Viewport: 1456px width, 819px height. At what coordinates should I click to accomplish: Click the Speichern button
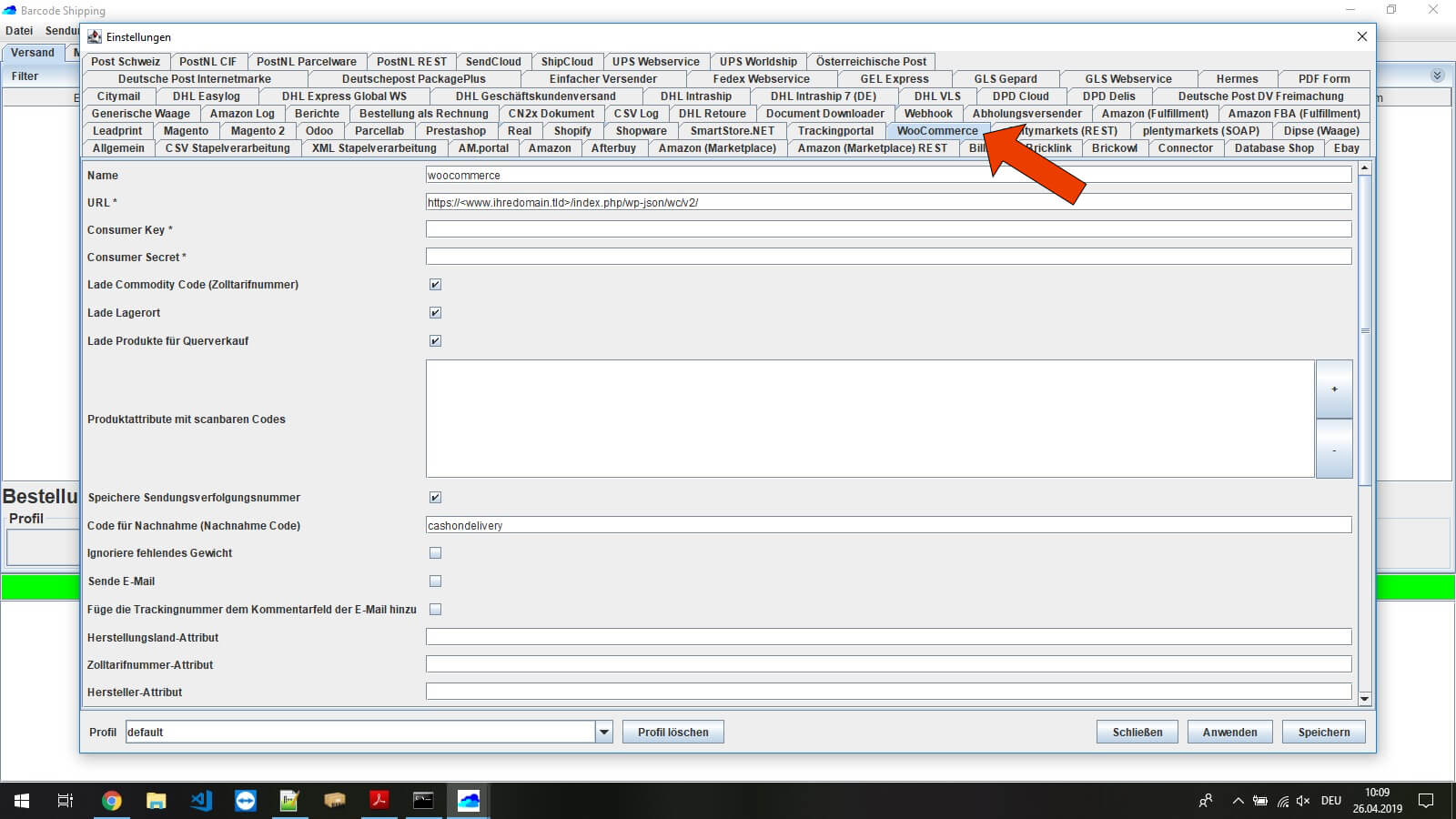tap(1324, 732)
